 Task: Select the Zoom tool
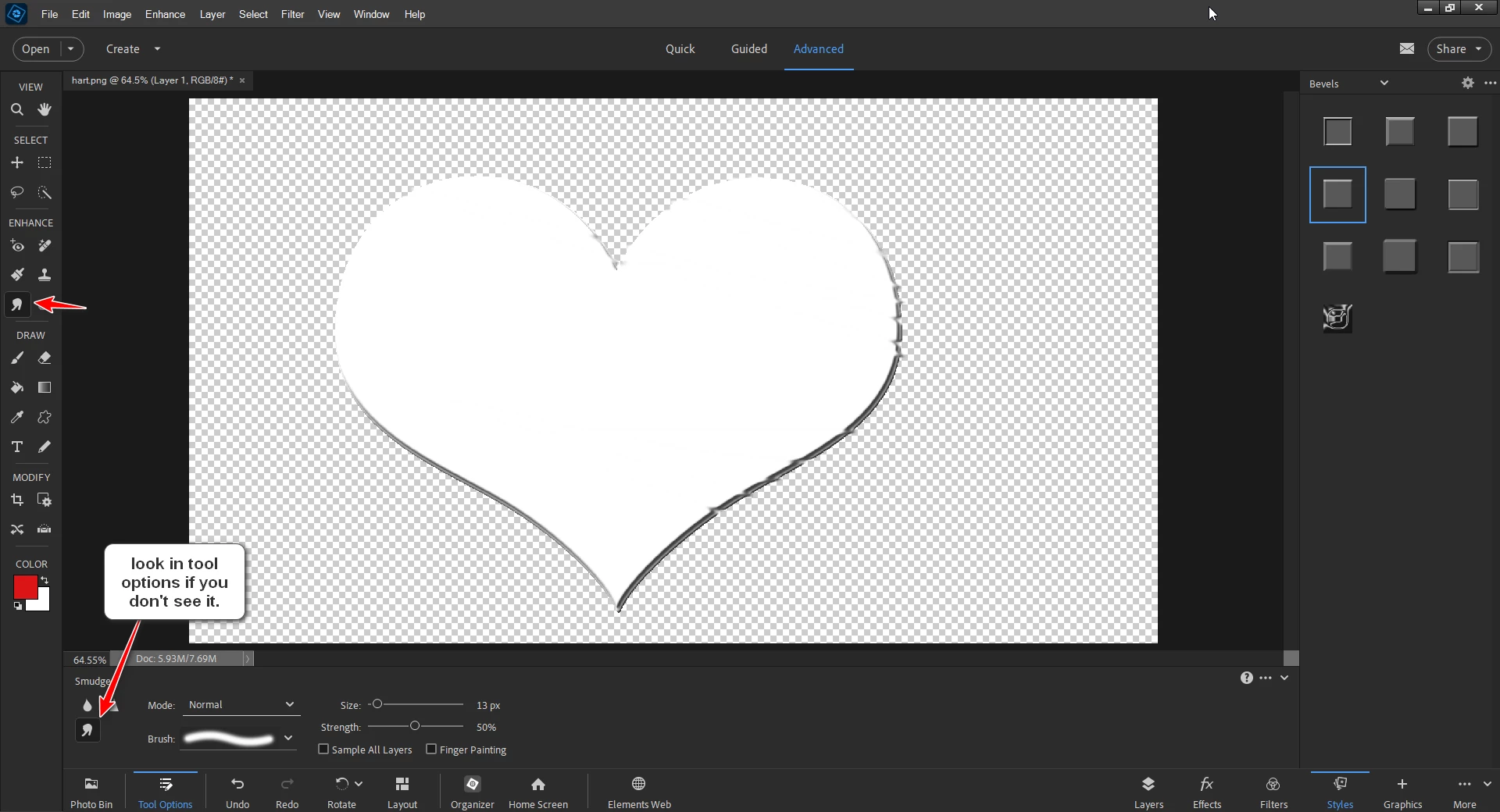click(17, 110)
